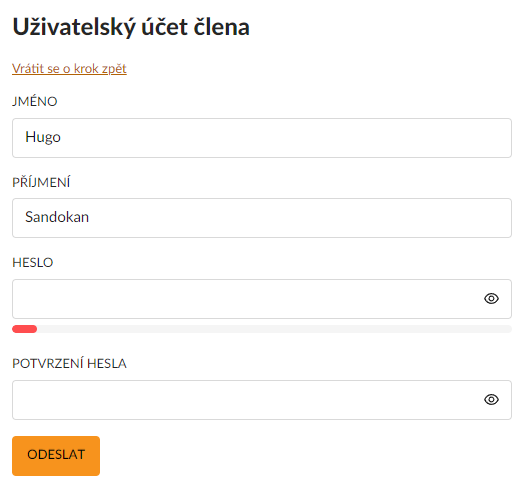Click inside the empty Heslo password field
This screenshot has height=490, width=525.
(x=248, y=299)
